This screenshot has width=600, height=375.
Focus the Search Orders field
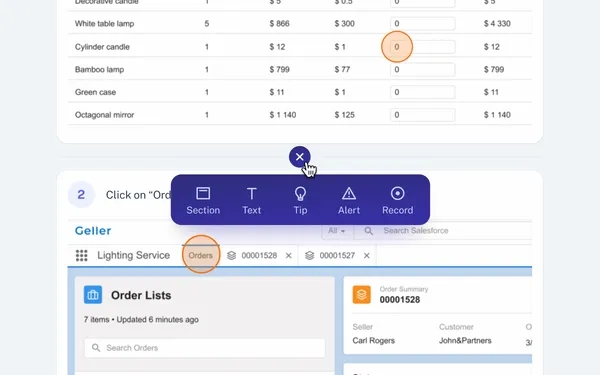[205, 348]
